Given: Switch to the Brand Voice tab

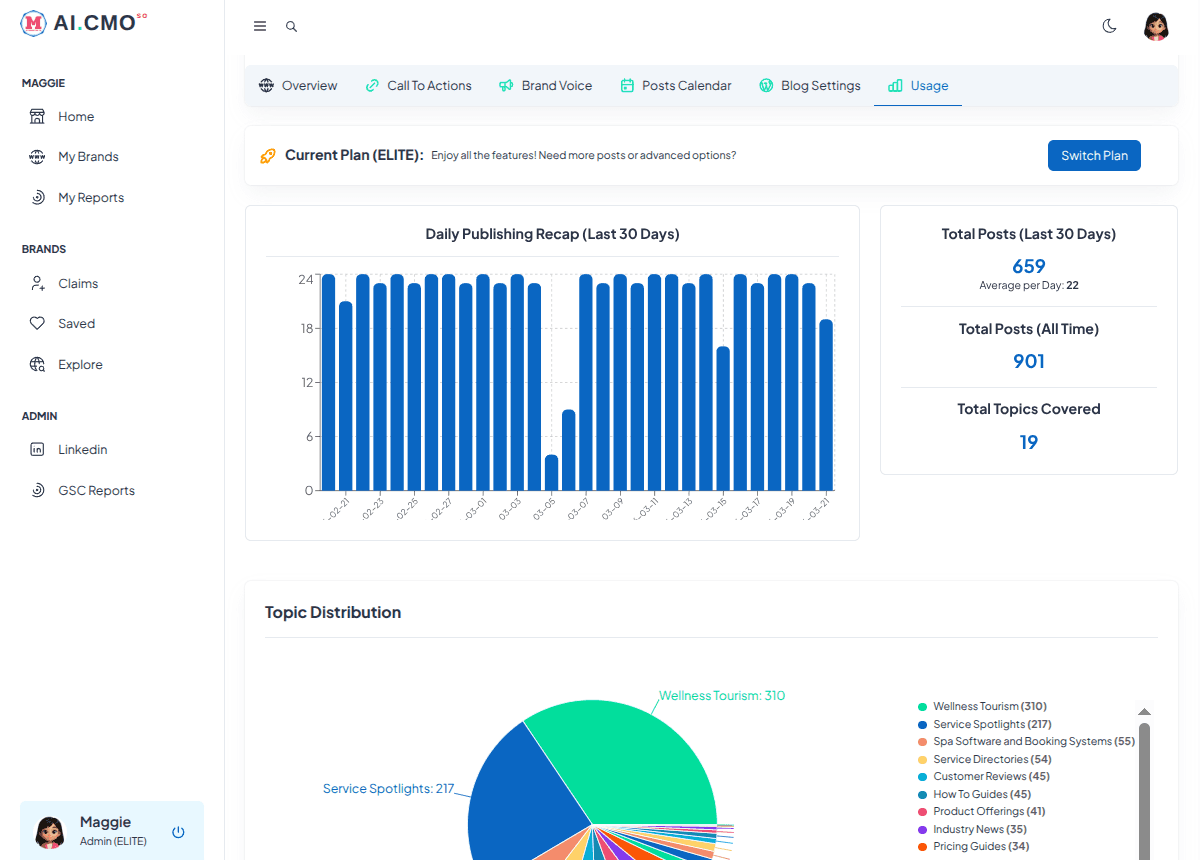Looking at the screenshot, I should (545, 85).
